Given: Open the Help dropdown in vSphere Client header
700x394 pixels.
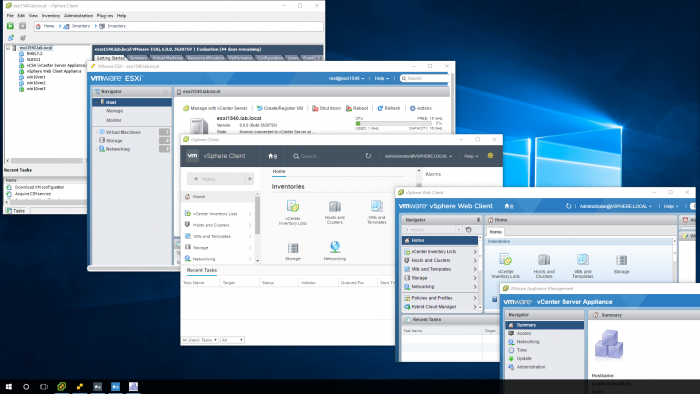Looking at the screenshot, I should coord(471,156).
